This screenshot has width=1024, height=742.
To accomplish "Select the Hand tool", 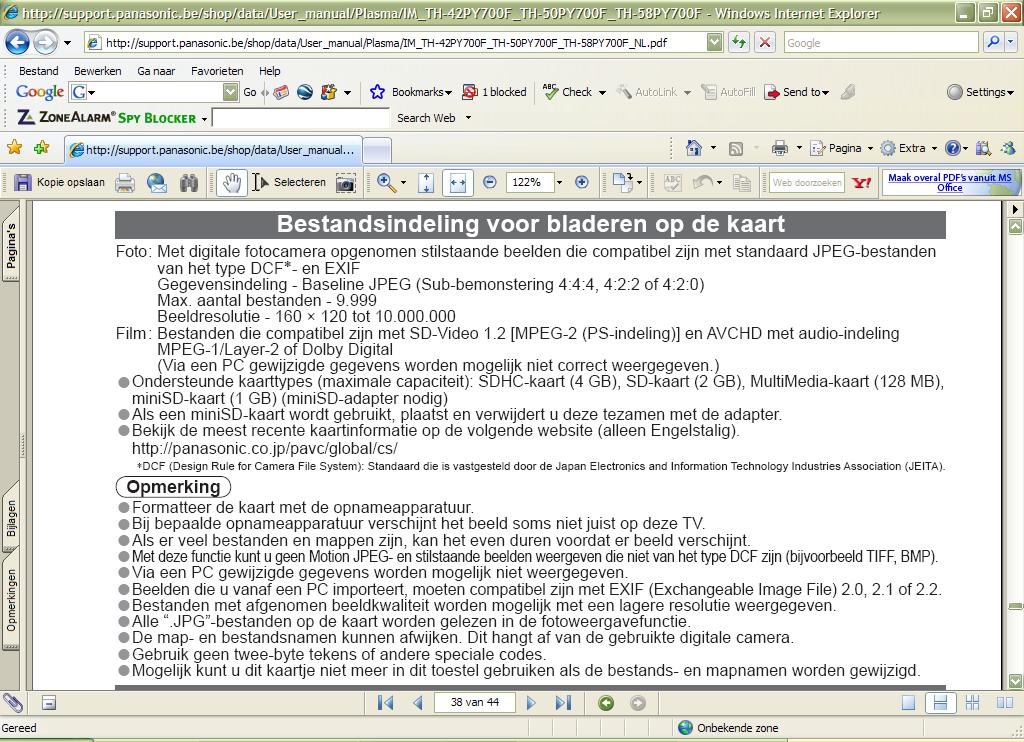I will [x=231, y=183].
